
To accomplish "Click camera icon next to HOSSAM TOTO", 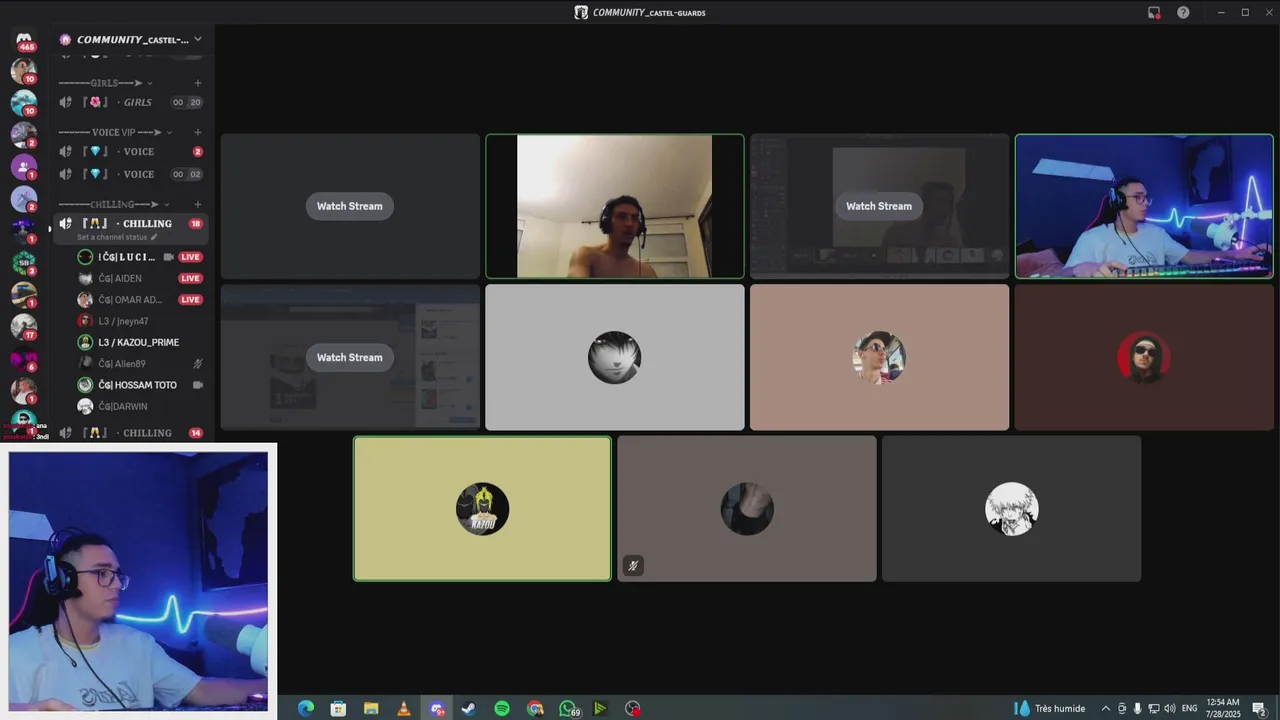I will click(198, 385).
